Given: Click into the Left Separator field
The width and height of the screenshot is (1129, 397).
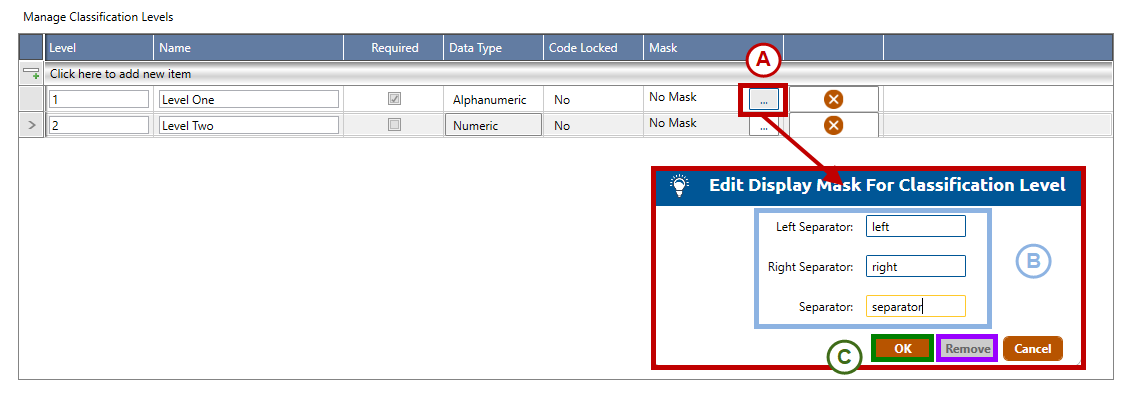Looking at the screenshot, I should pyautogui.click(x=915, y=226).
